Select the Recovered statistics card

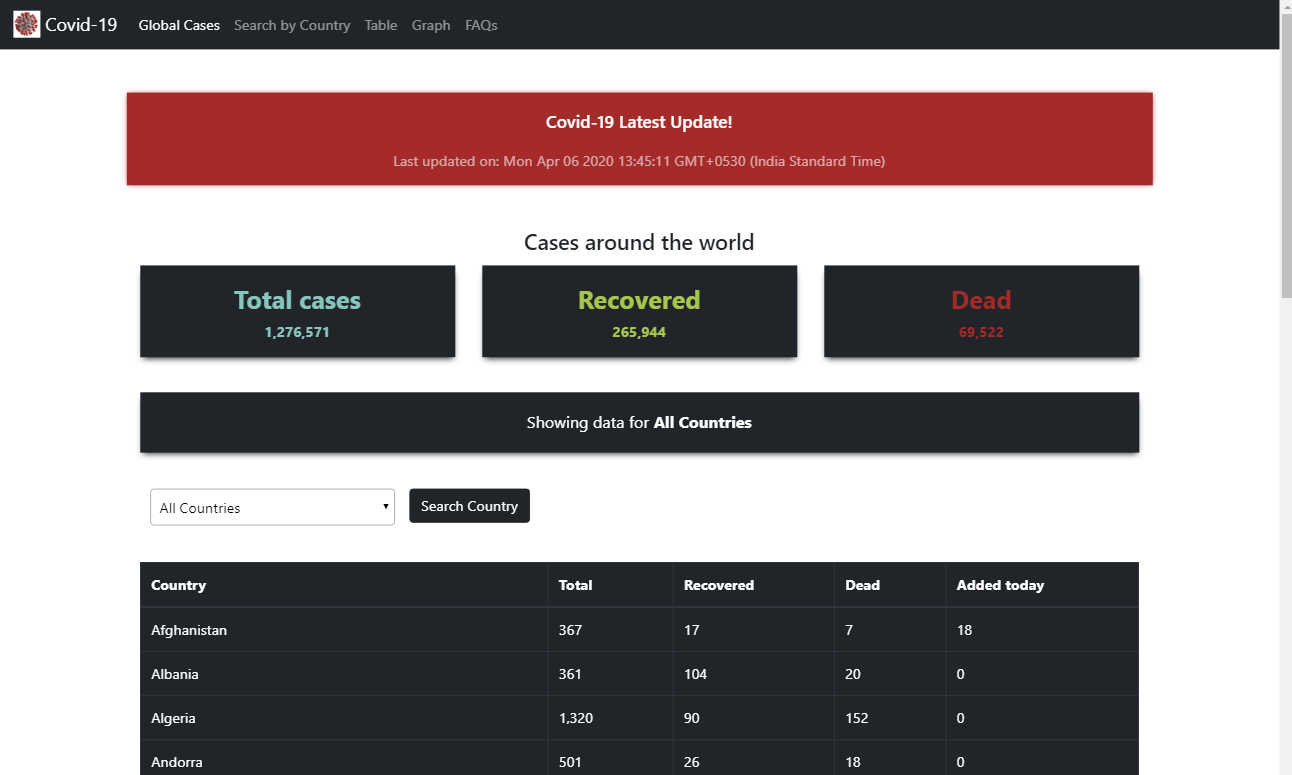[x=639, y=311]
